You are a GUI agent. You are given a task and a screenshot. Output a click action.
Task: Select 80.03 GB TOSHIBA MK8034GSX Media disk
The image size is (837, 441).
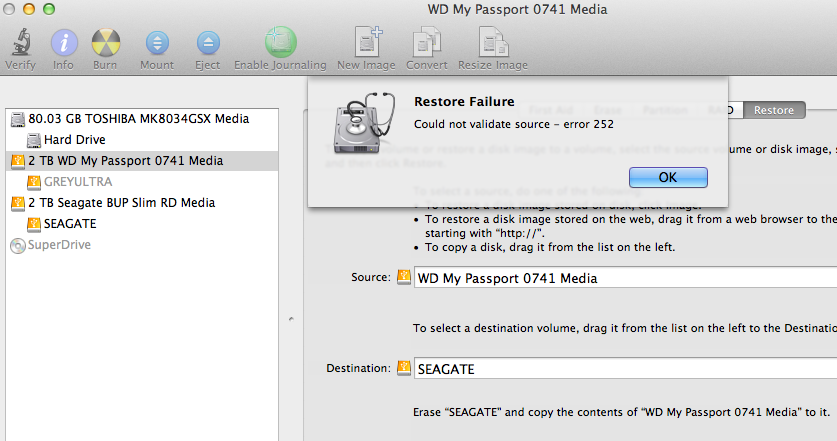point(142,119)
